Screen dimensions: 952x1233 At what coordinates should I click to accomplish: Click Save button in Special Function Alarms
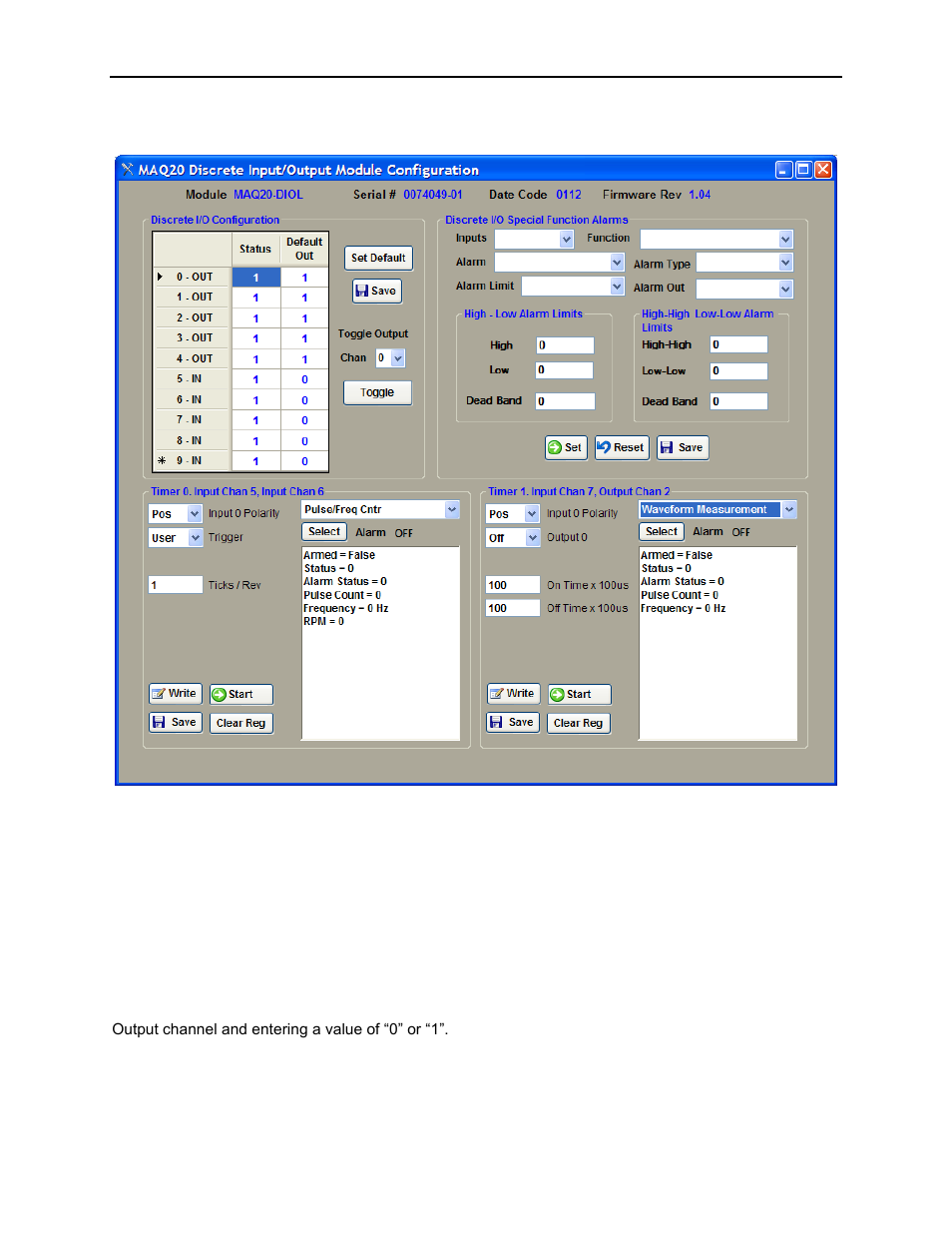[x=683, y=447]
